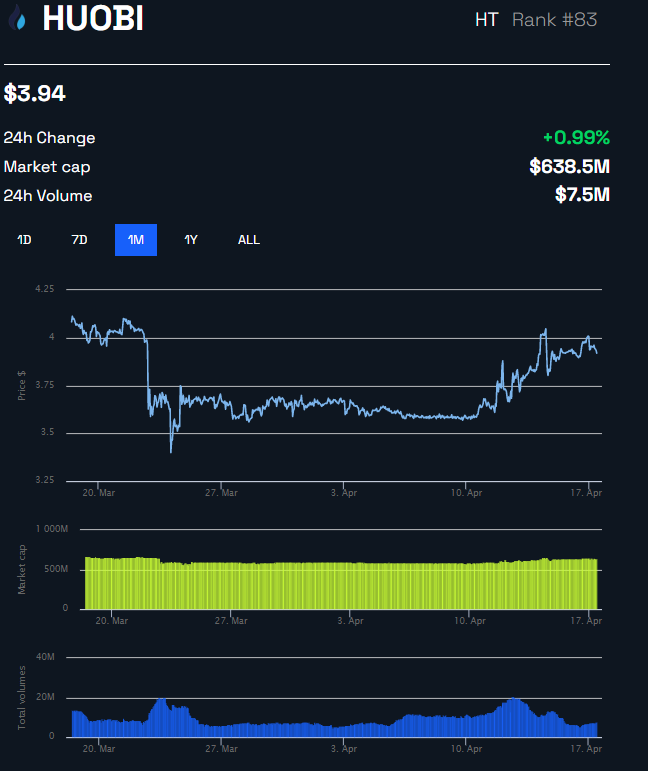The image size is (648, 771).
Task: Click the 1 000M market cap axis label
Action: (x=52, y=529)
